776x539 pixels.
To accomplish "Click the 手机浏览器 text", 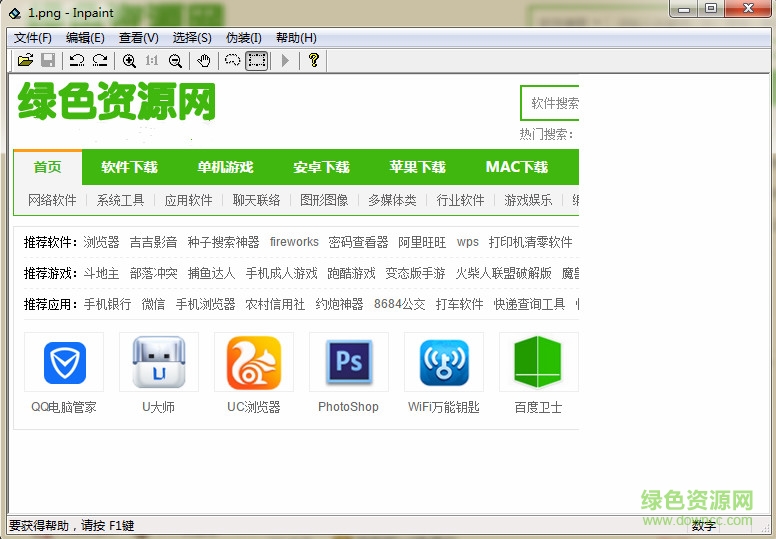I will (x=205, y=304).
